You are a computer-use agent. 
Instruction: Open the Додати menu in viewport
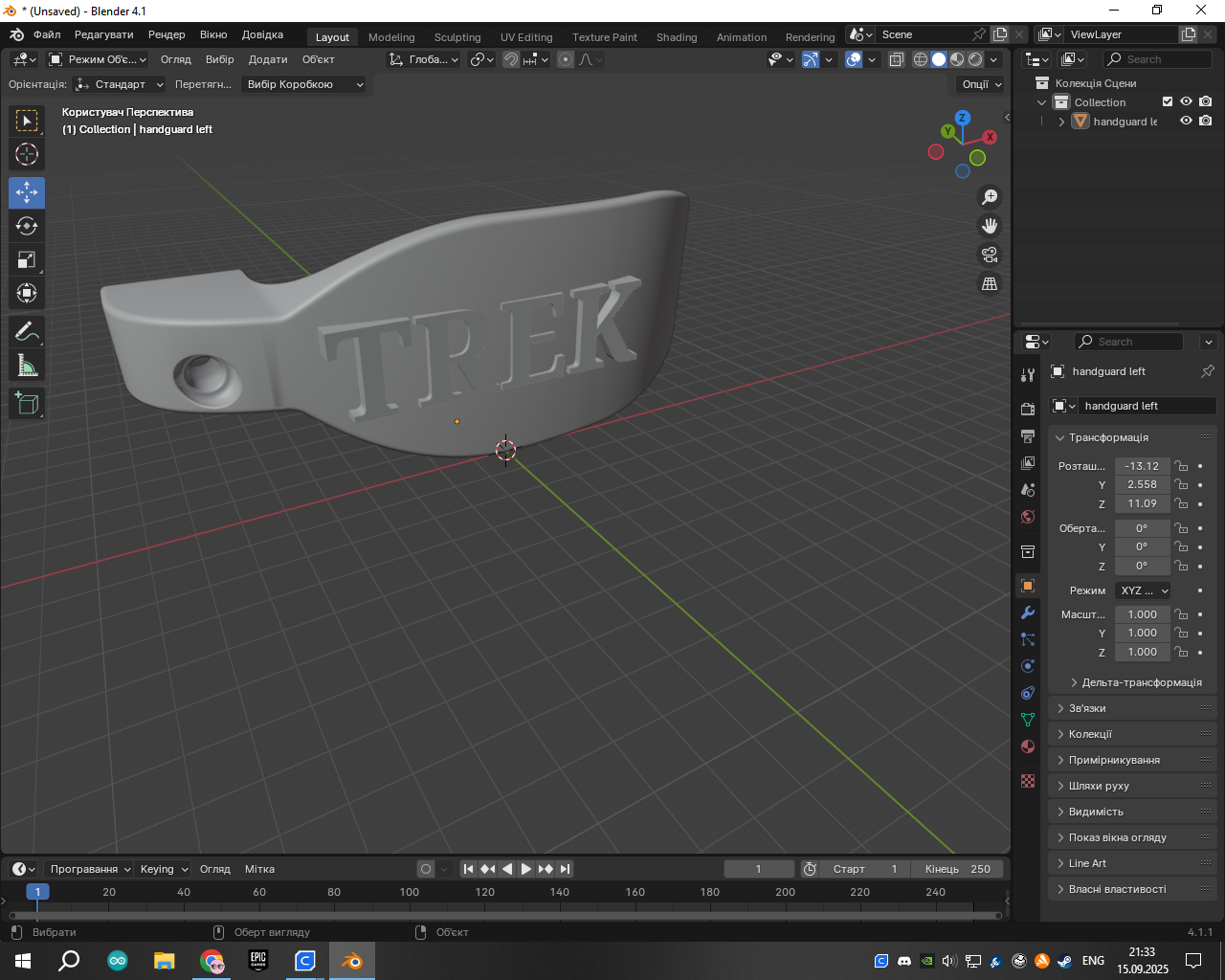pos(268,59)
